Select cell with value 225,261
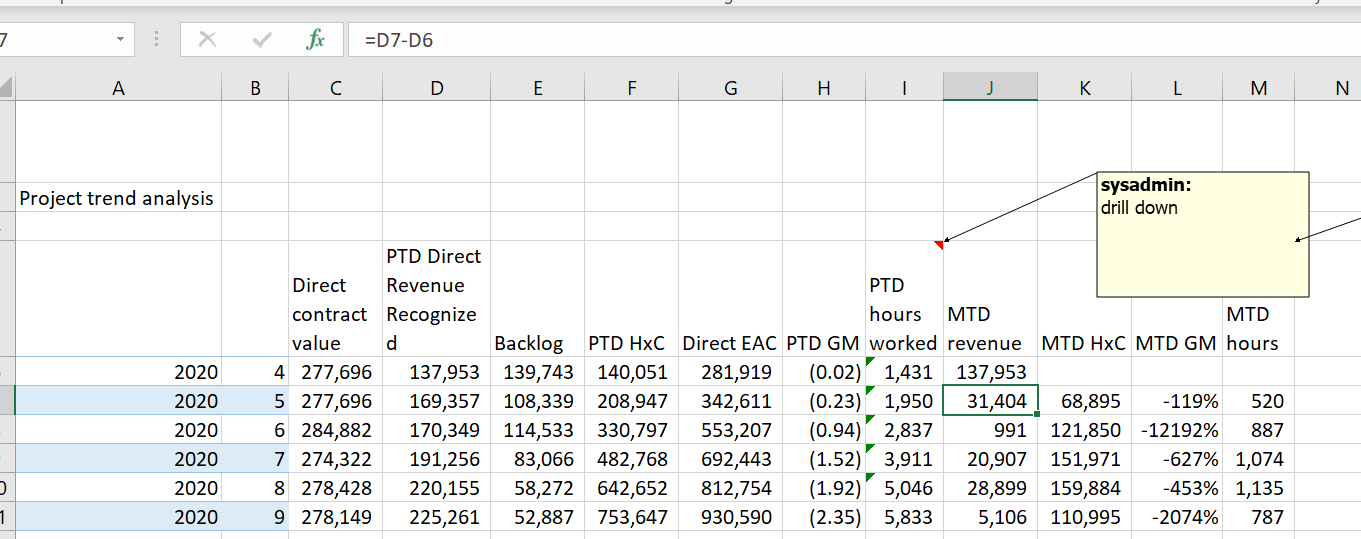 pos(436,516)
